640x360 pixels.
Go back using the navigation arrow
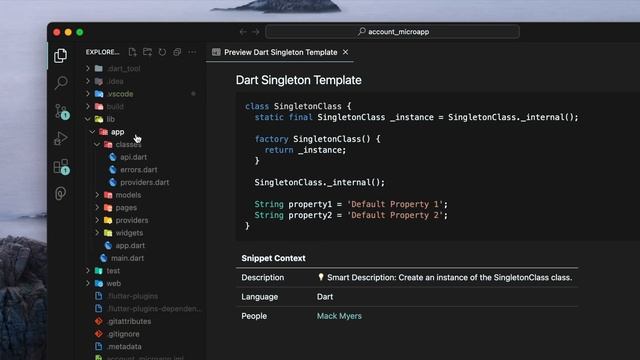[x=243, y=32]
